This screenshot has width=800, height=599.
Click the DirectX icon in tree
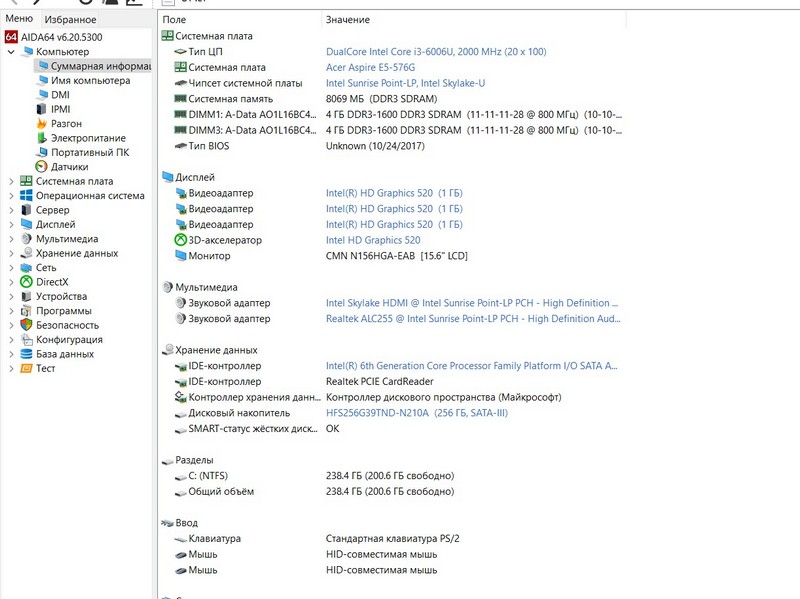[26, 282]
